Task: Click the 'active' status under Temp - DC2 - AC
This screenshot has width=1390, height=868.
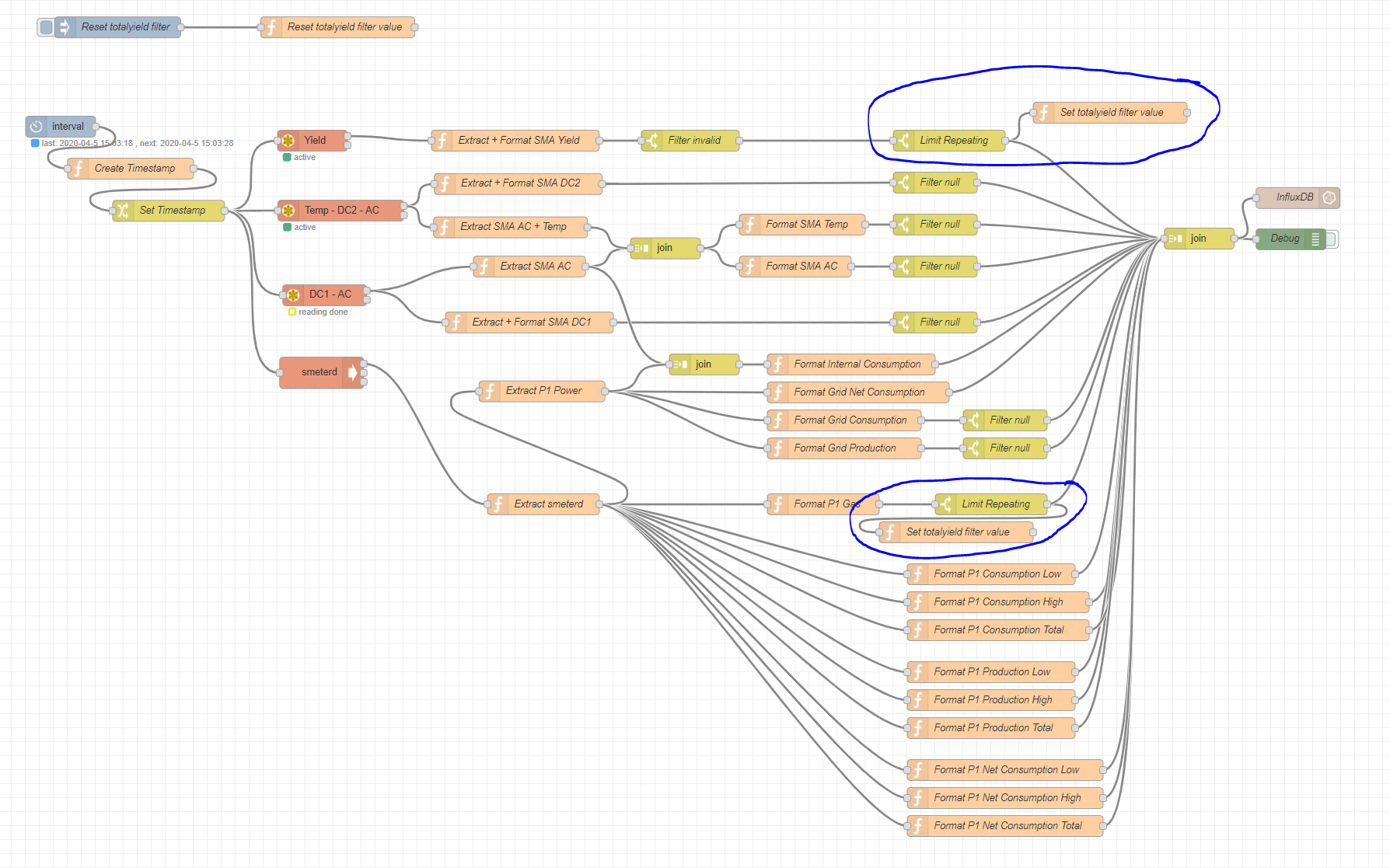Action: tap(300, 228)
